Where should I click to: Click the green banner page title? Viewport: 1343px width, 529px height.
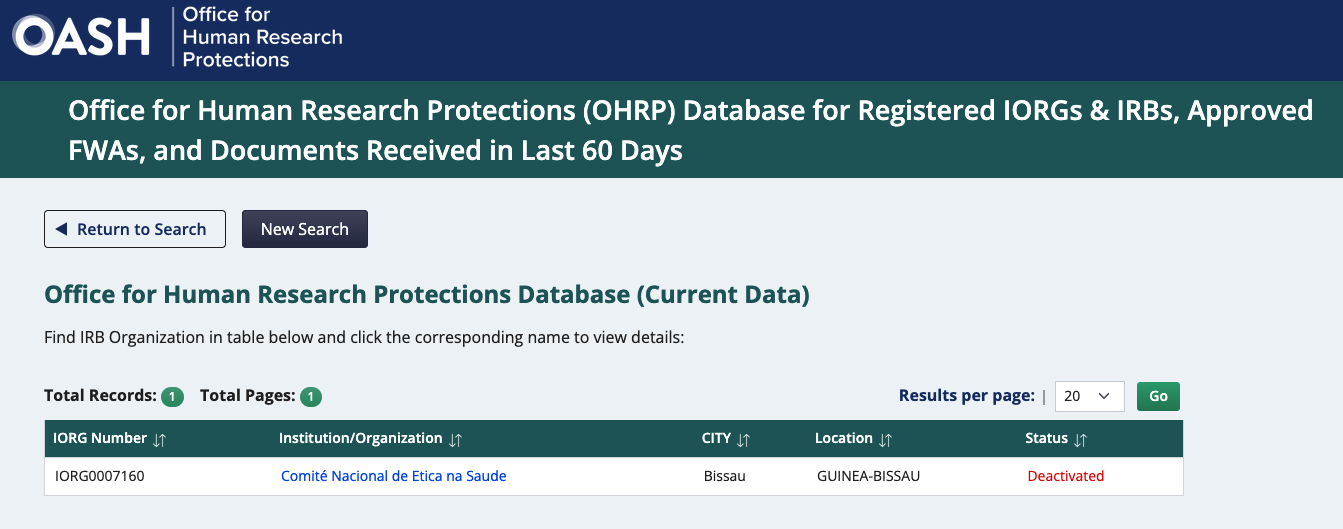(x=690, y=130)
